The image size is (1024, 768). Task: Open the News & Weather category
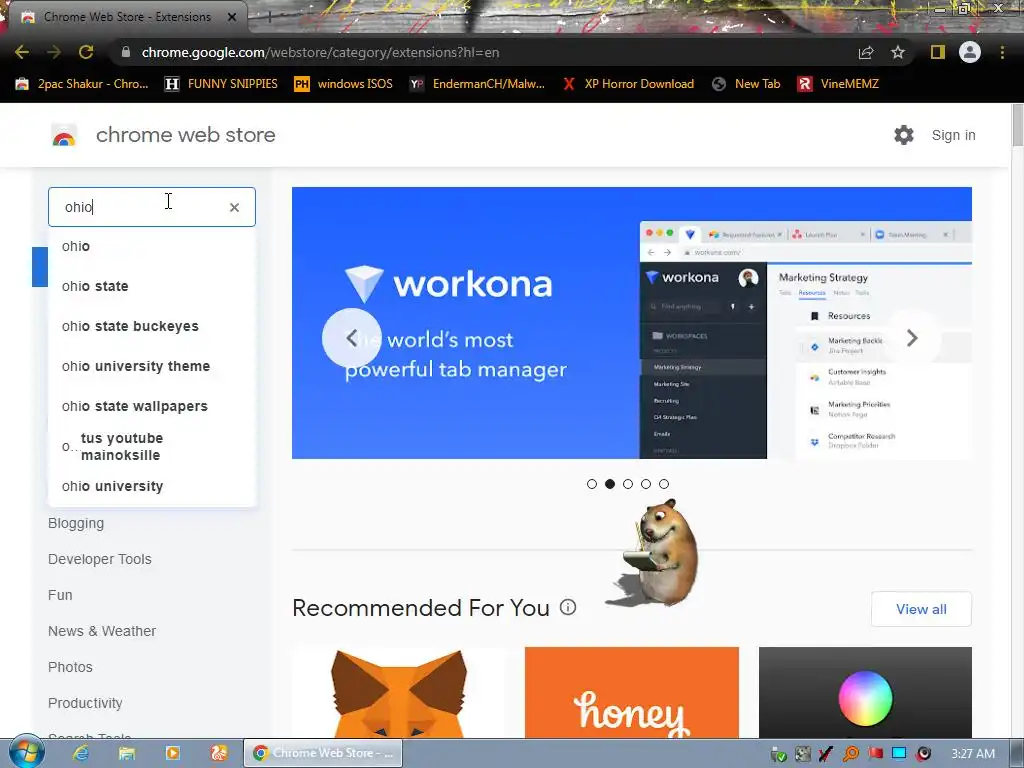click(x=102, y=631)
